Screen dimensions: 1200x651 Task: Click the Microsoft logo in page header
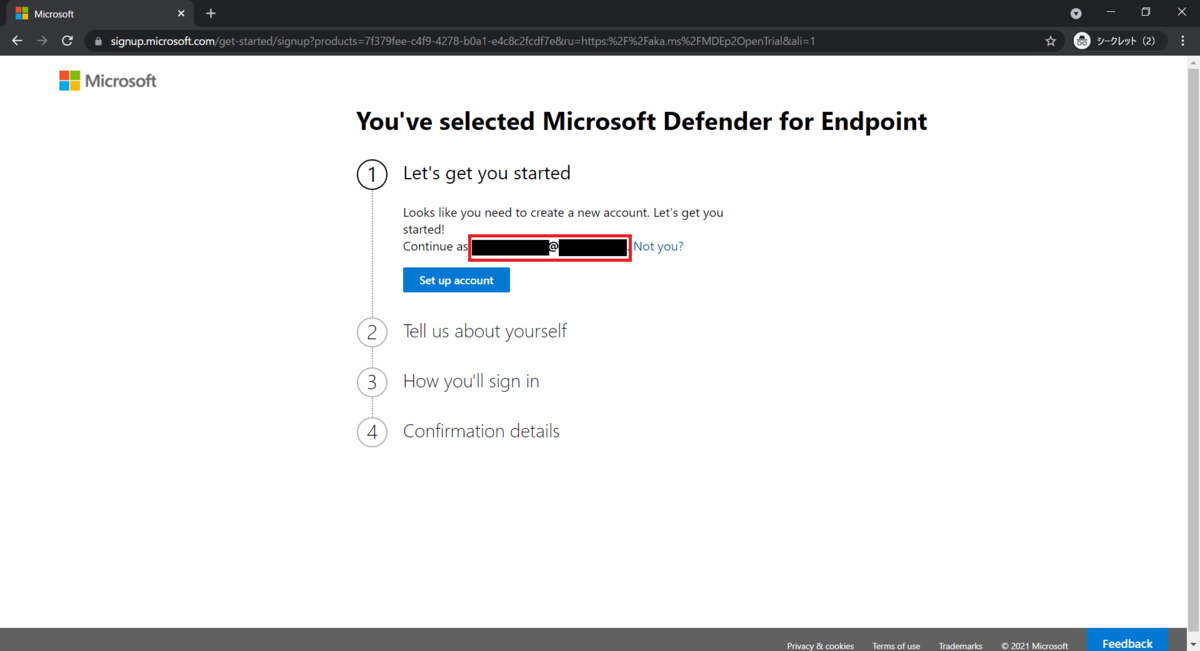click(x=108, y=81)
